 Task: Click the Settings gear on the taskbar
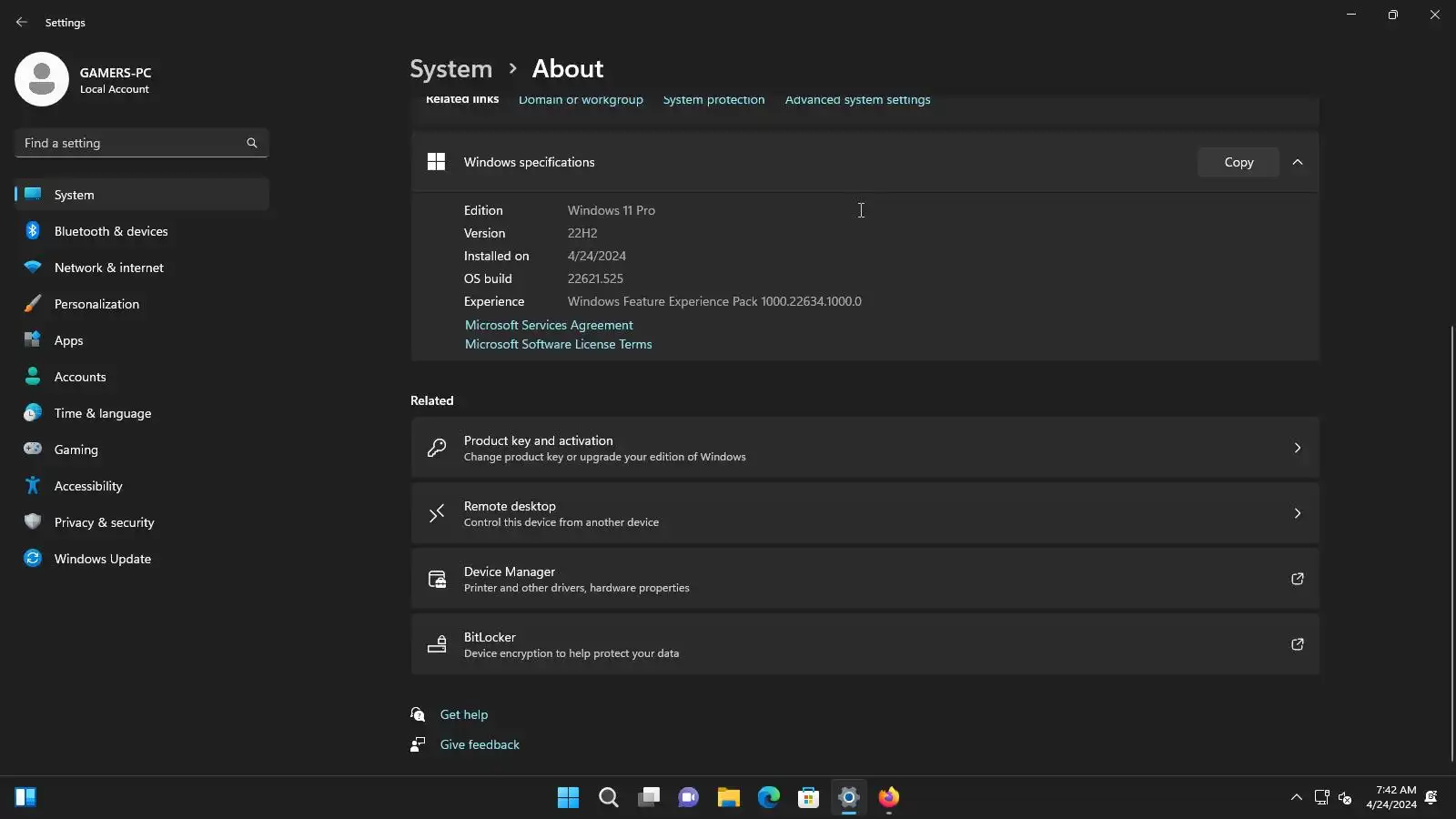click(849, 797)
